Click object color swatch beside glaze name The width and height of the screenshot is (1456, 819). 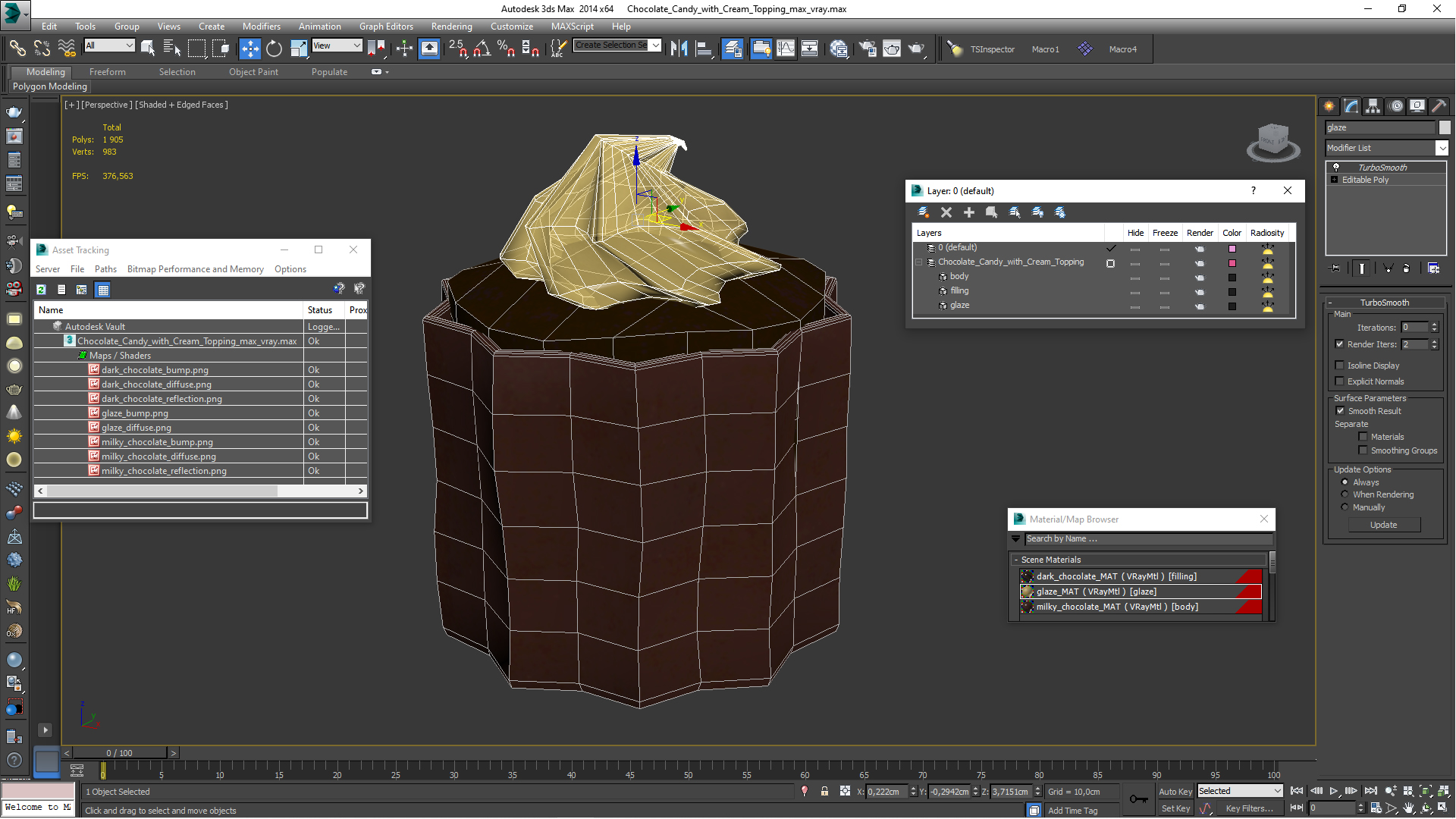[1444, 127]
